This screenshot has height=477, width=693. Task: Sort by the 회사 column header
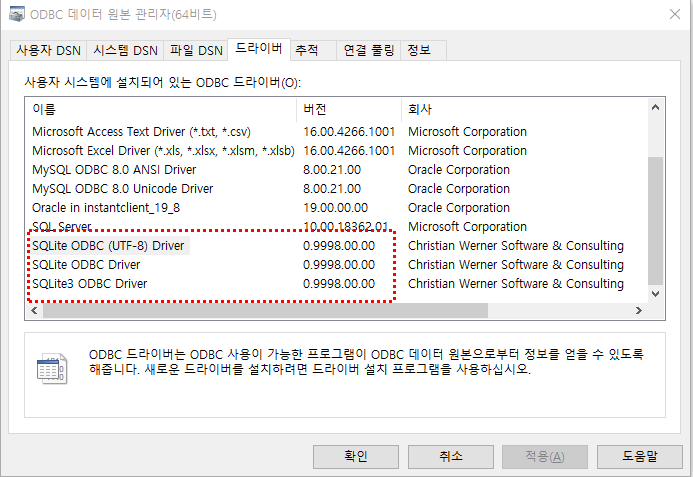coord(524,109)
